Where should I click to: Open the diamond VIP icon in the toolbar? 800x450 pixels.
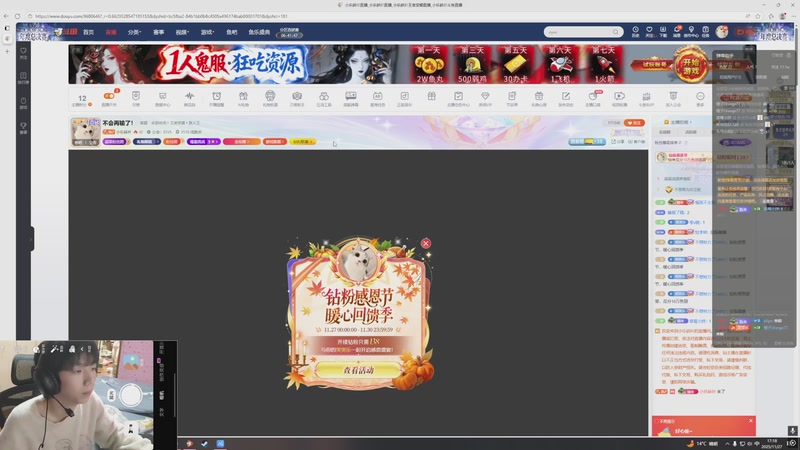coord(485,98)
